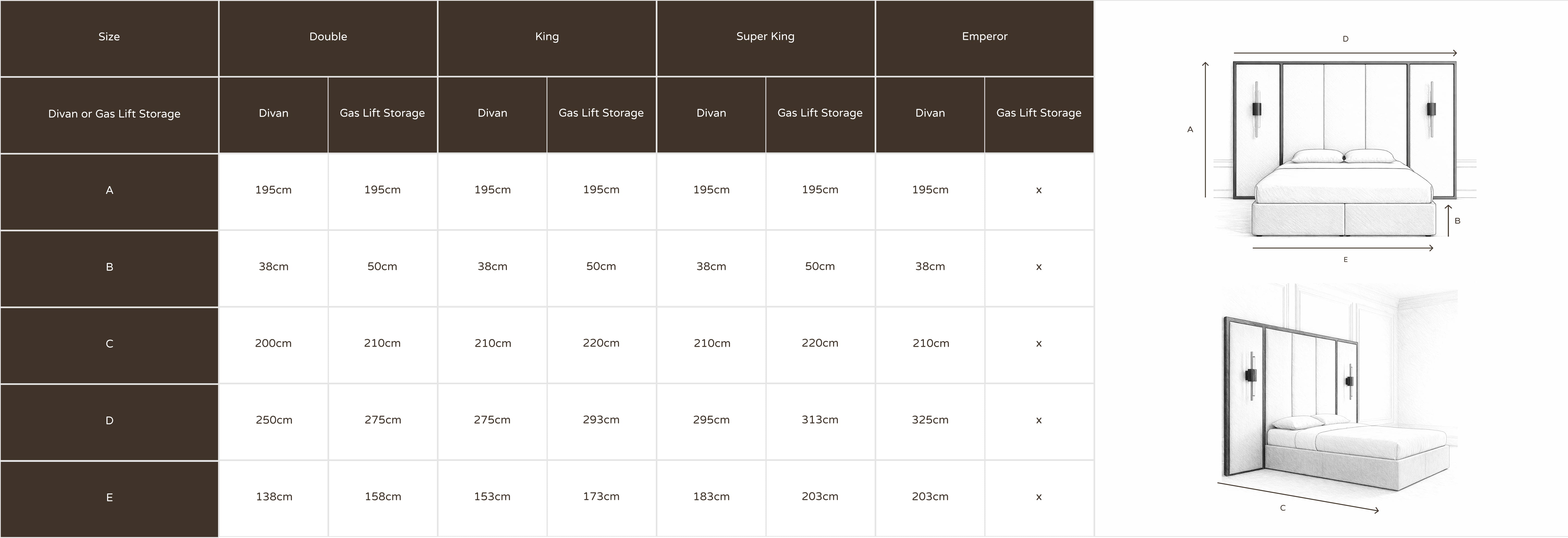The image size is (1568, 538).
Task: Select the 313cm Super King value
Action: click(820, 422)
